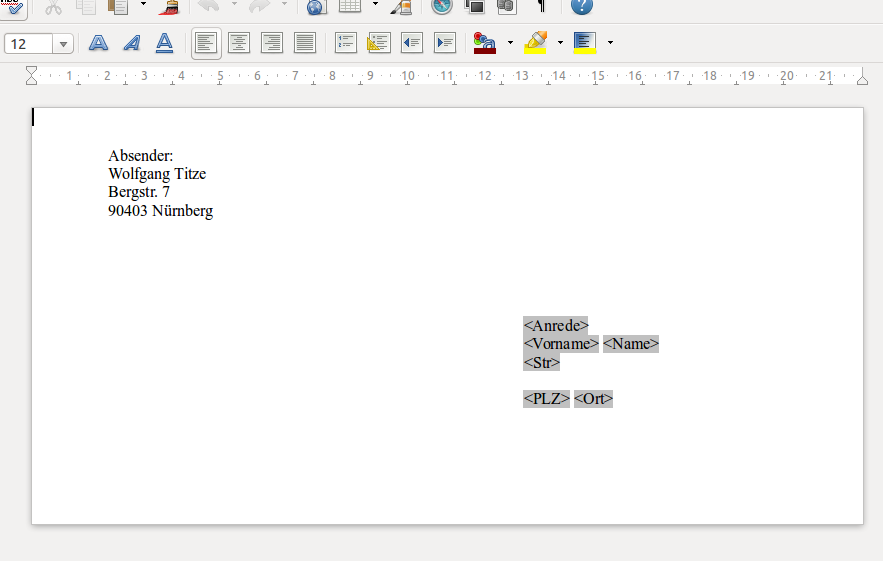Click the <Vorname> mail merge field
This screenshot has width=883, height=561.
tap(561, 344)
